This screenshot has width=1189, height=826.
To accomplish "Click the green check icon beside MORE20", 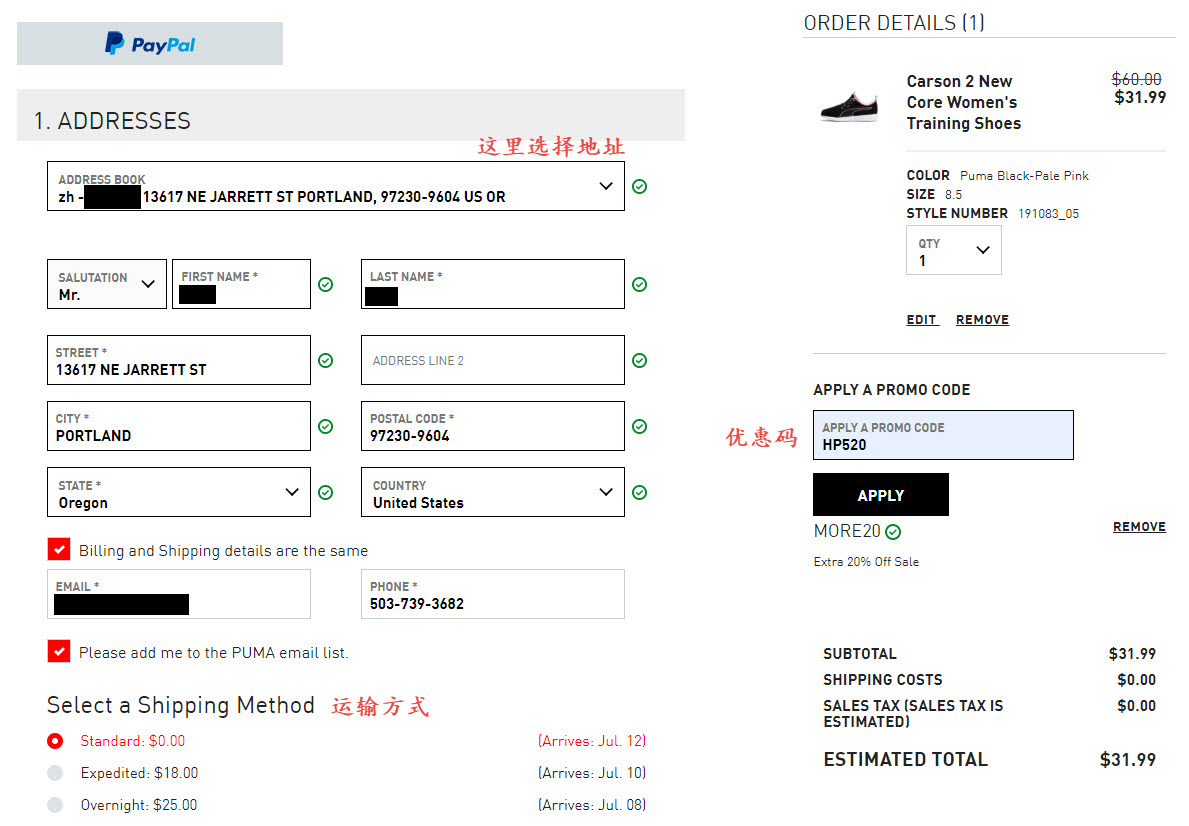I will point(893,532).
